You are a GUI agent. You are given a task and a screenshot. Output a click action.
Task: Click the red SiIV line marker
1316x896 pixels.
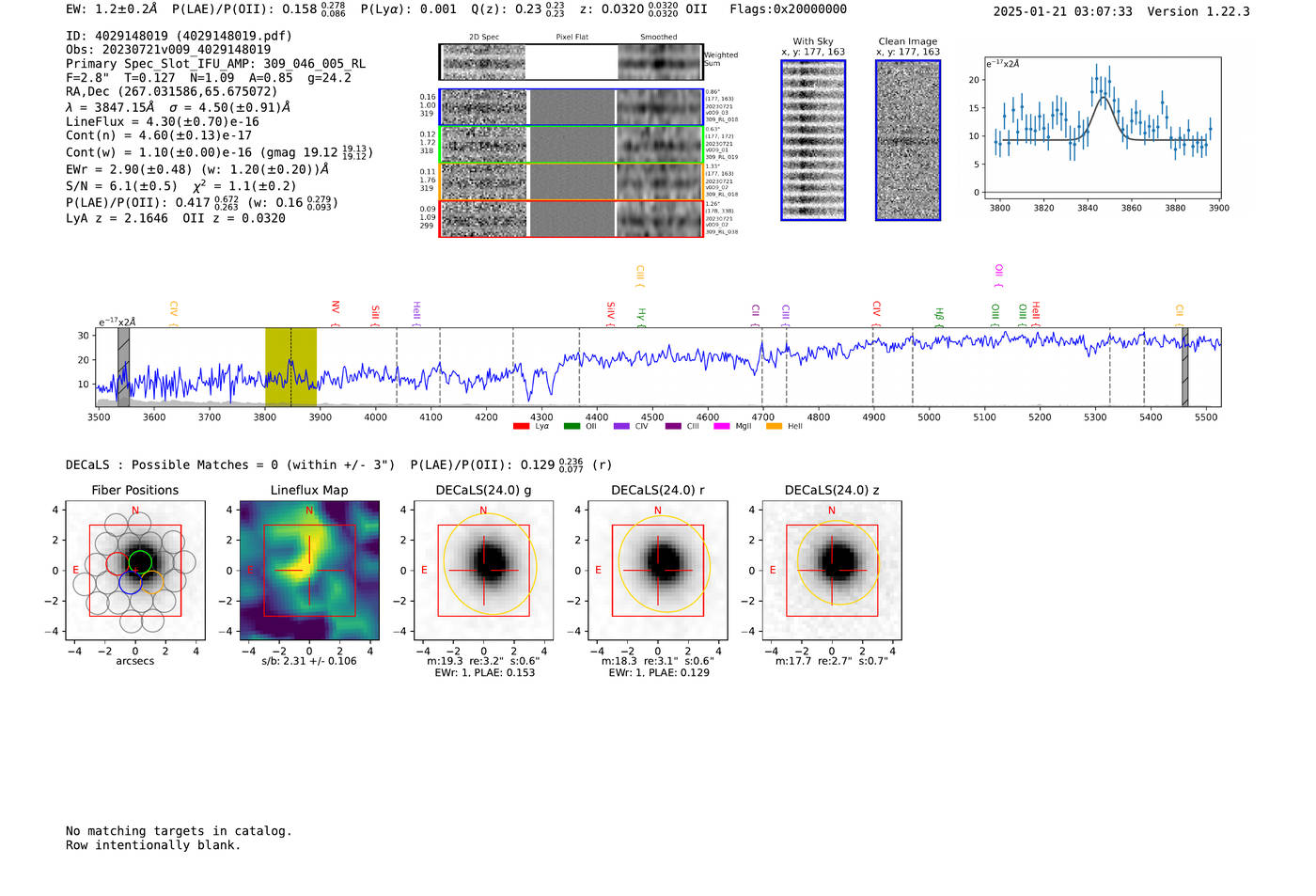coord(611,314)
